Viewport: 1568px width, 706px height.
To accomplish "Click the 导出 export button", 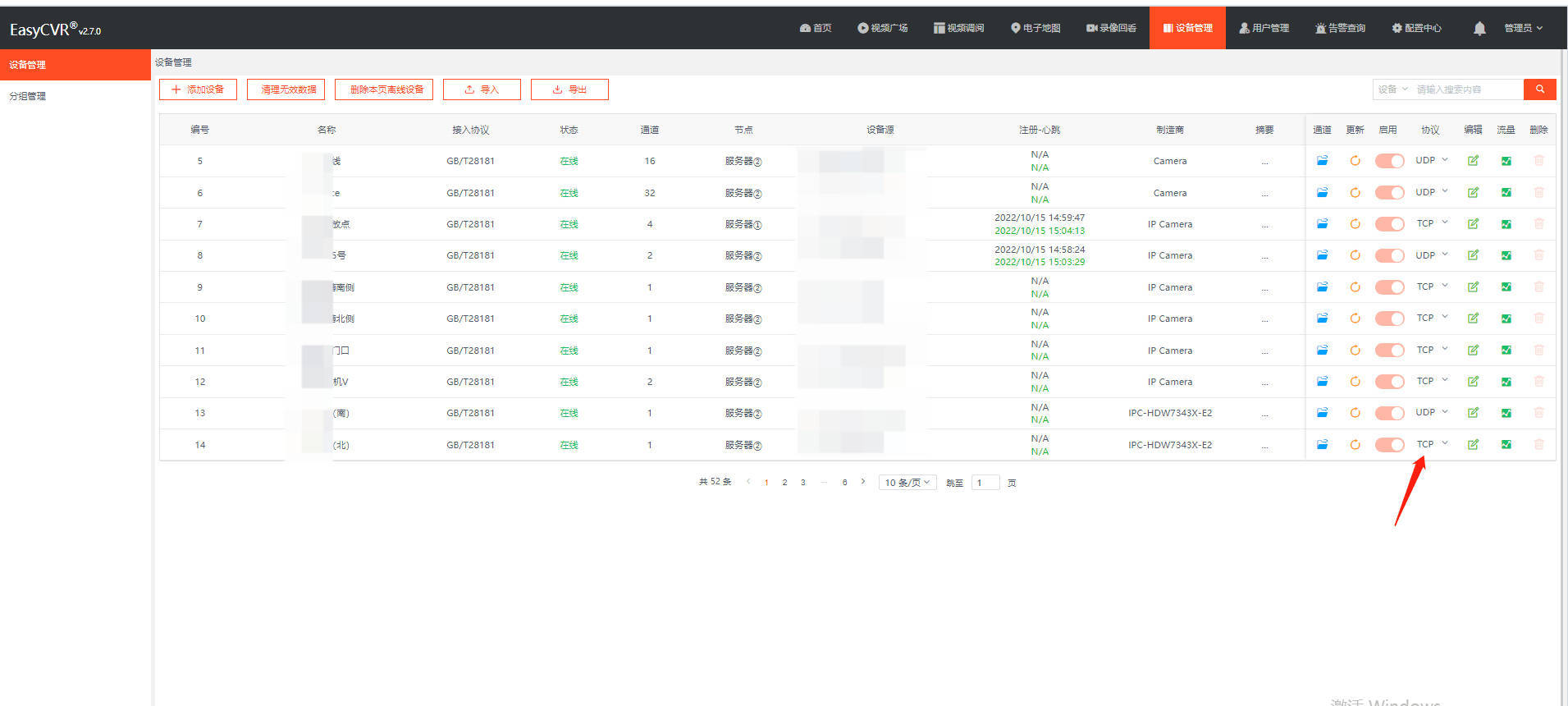I will coord(569,89).
